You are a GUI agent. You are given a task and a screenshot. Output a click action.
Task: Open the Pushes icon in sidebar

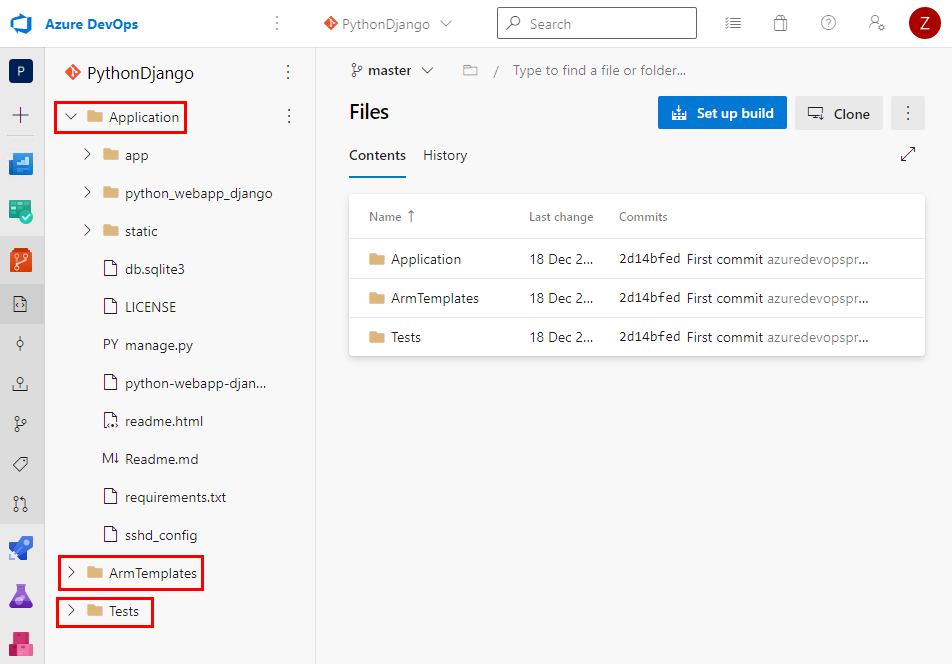point(21,384)
